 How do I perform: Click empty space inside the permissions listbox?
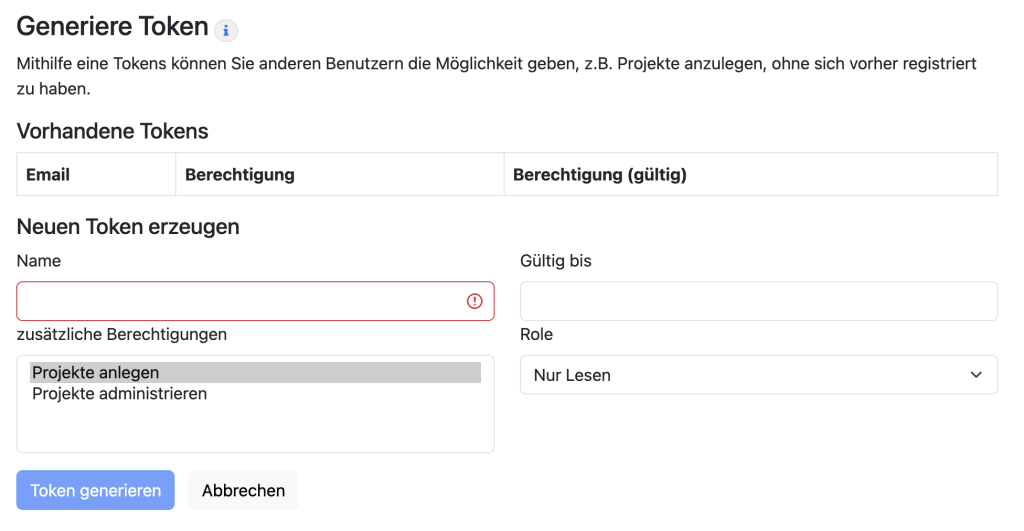[x=255, y=428]
